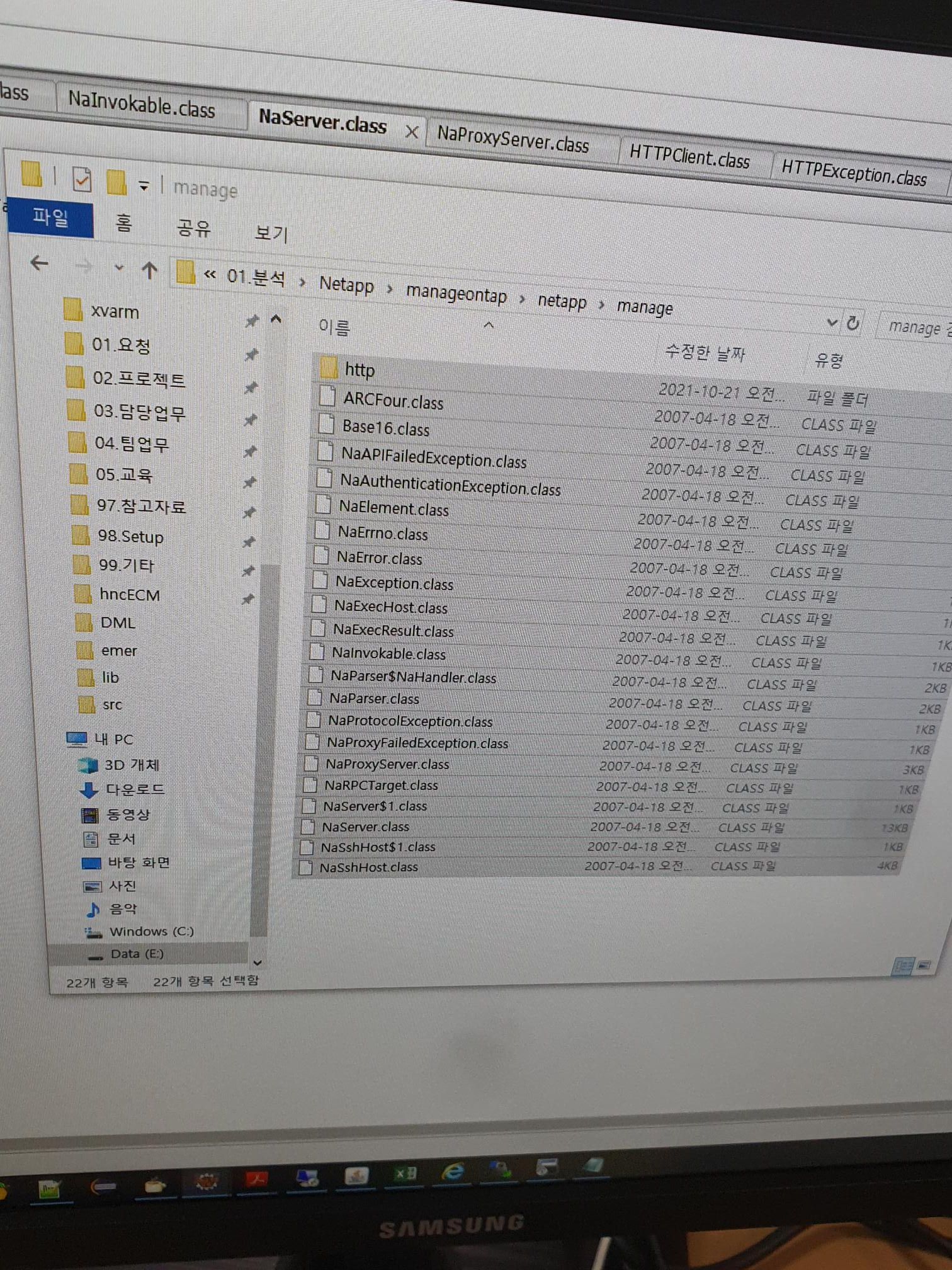Image resolution: width=952 pixels, height=1270 pixels.
Task: Open the red PDF reader taskbar icon
Action: click(x=256, y=1179)
